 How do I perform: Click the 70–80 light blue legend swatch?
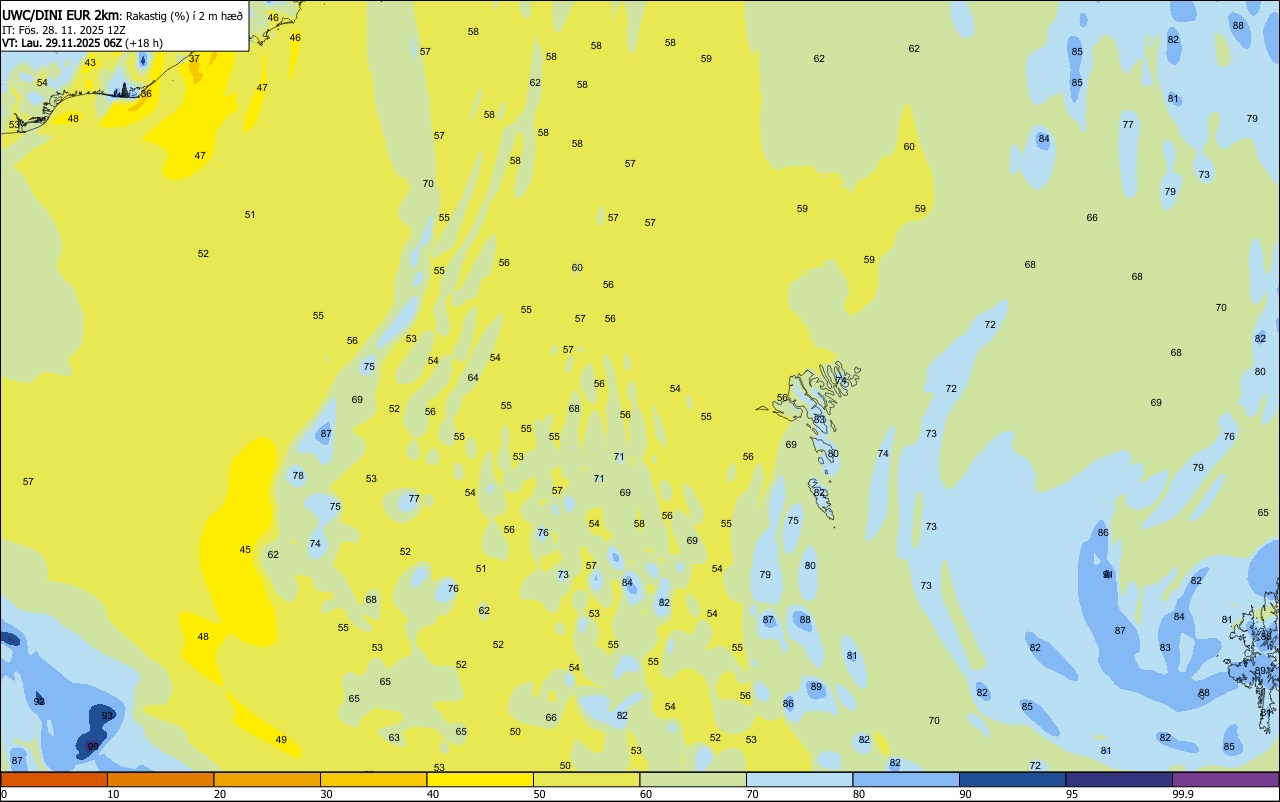click(799, 779)
